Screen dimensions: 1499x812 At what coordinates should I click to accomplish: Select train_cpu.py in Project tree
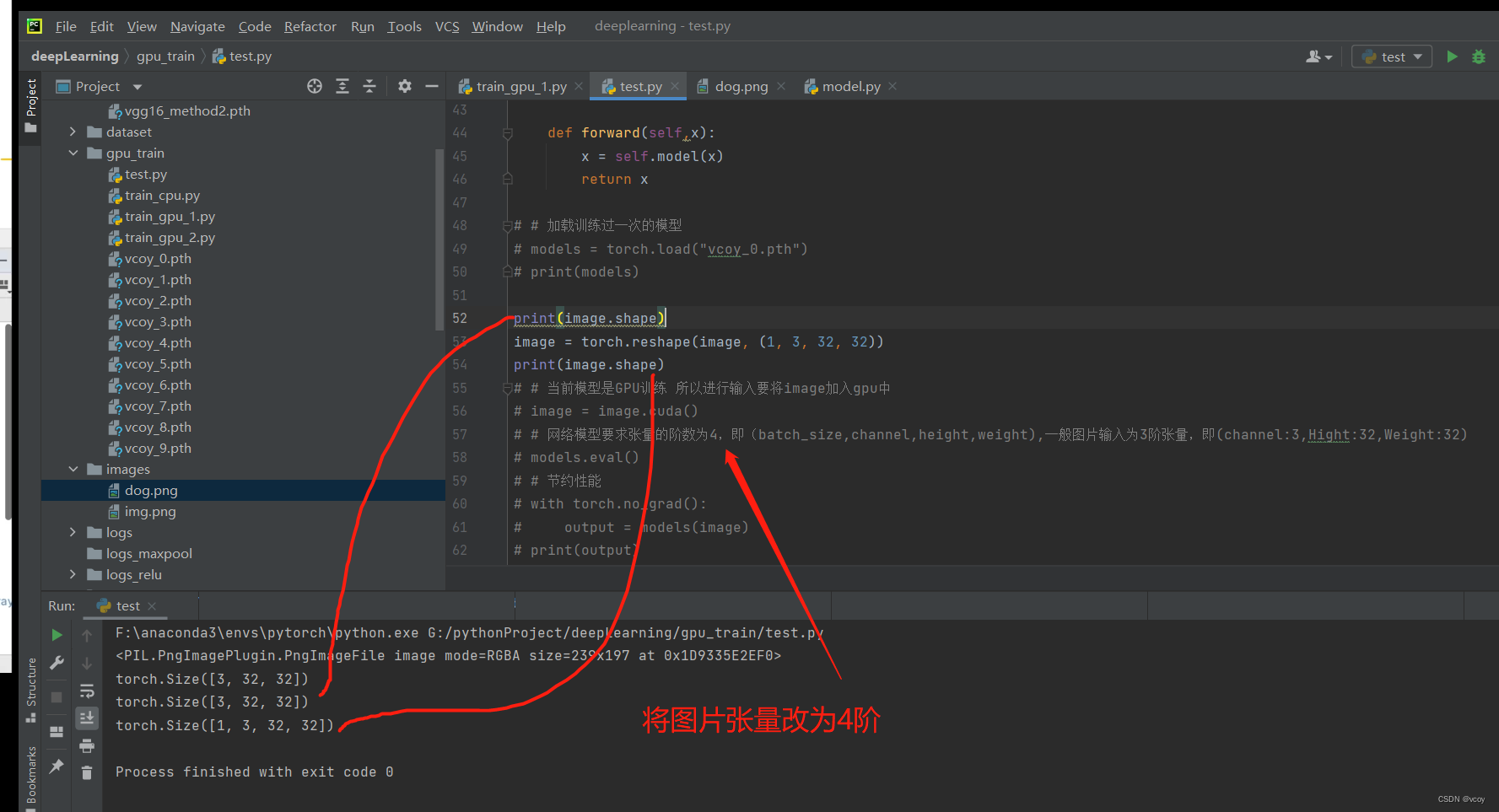tap(162, 195)
